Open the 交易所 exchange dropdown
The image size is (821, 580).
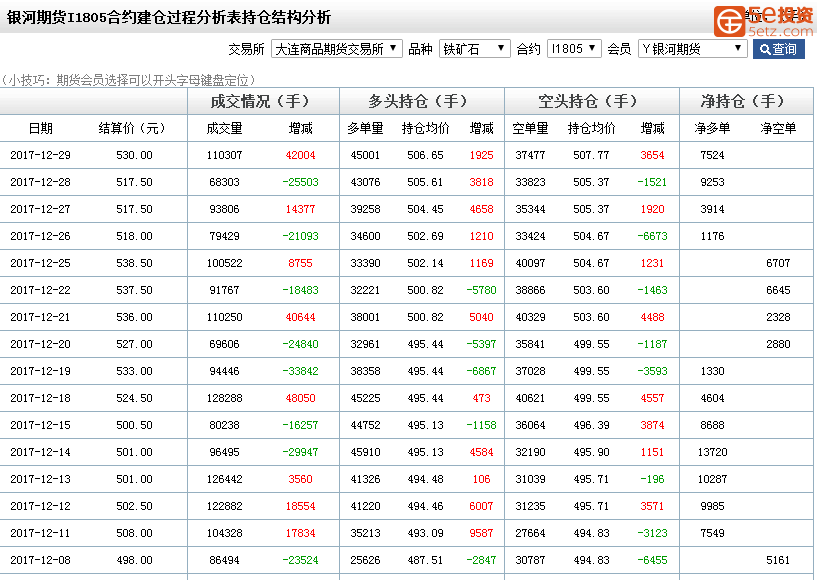coord(337,49)
